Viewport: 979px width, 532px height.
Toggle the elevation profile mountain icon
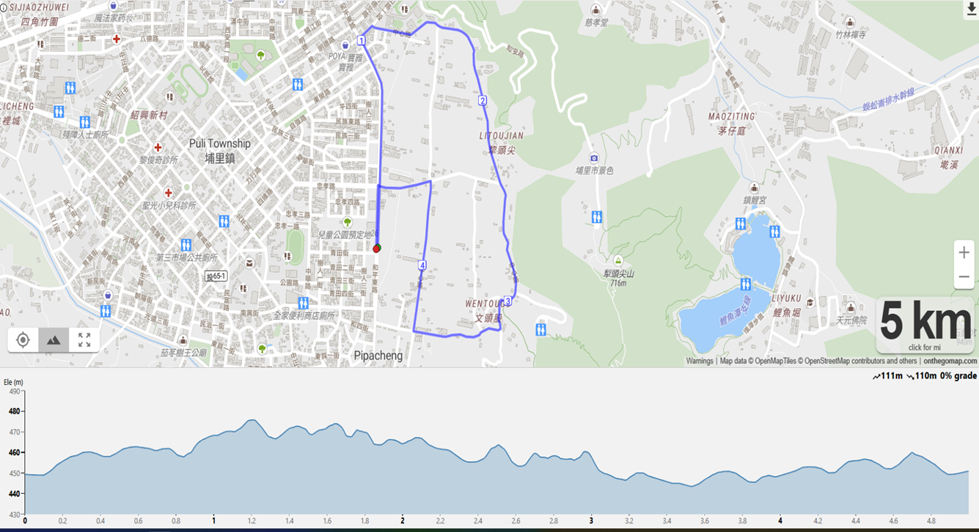pos(54,340)
